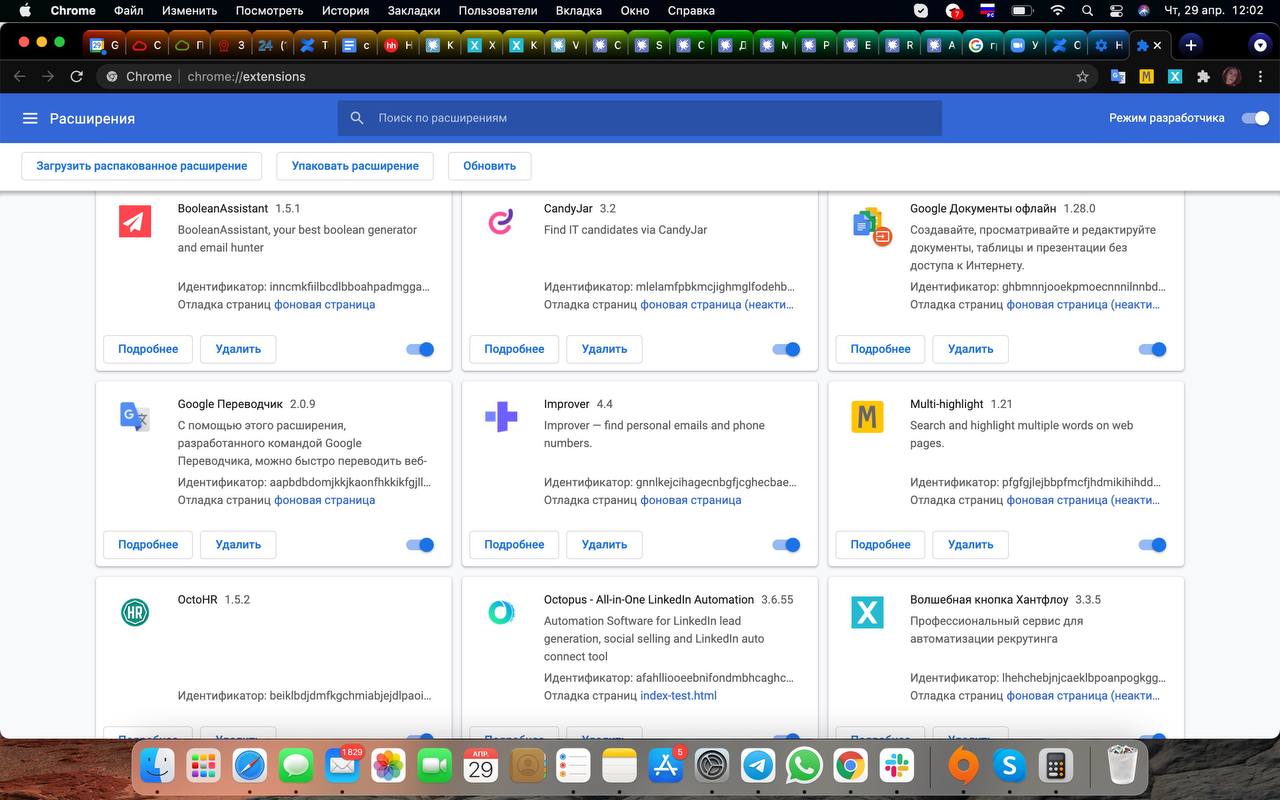Open Spotlight search in menu bar

tap(1087, 11)
